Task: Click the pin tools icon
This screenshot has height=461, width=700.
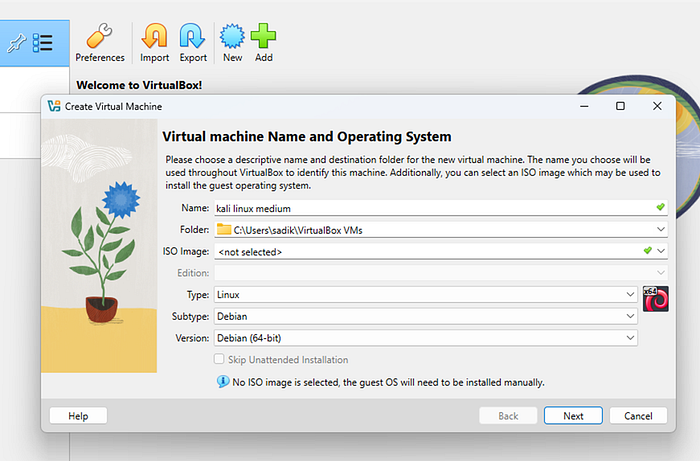Action: [17, 43]
